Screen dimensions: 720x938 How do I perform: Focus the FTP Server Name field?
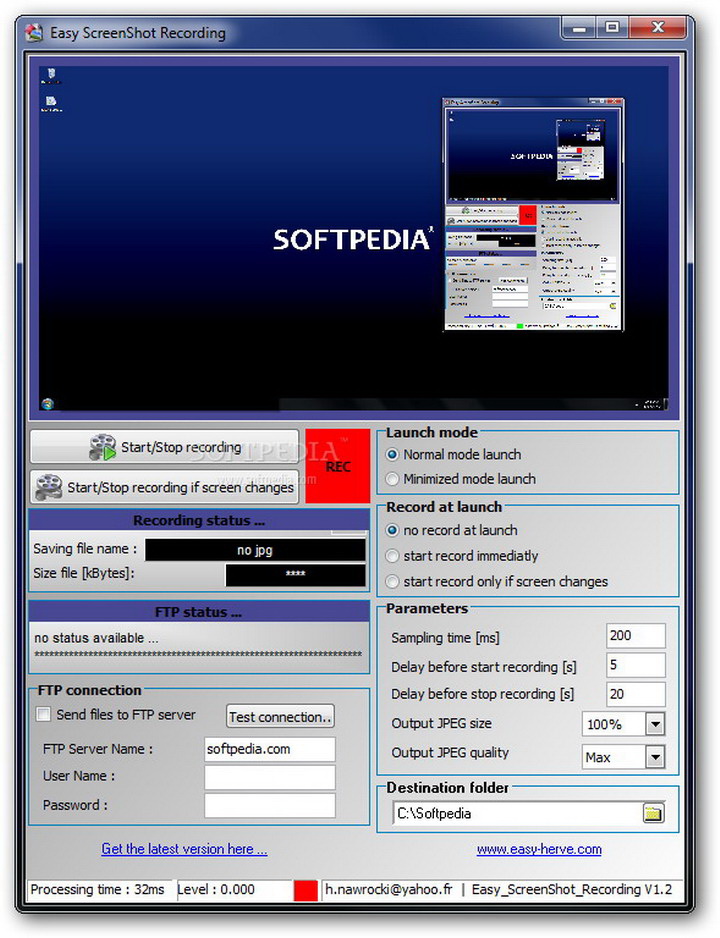point(270,749)
